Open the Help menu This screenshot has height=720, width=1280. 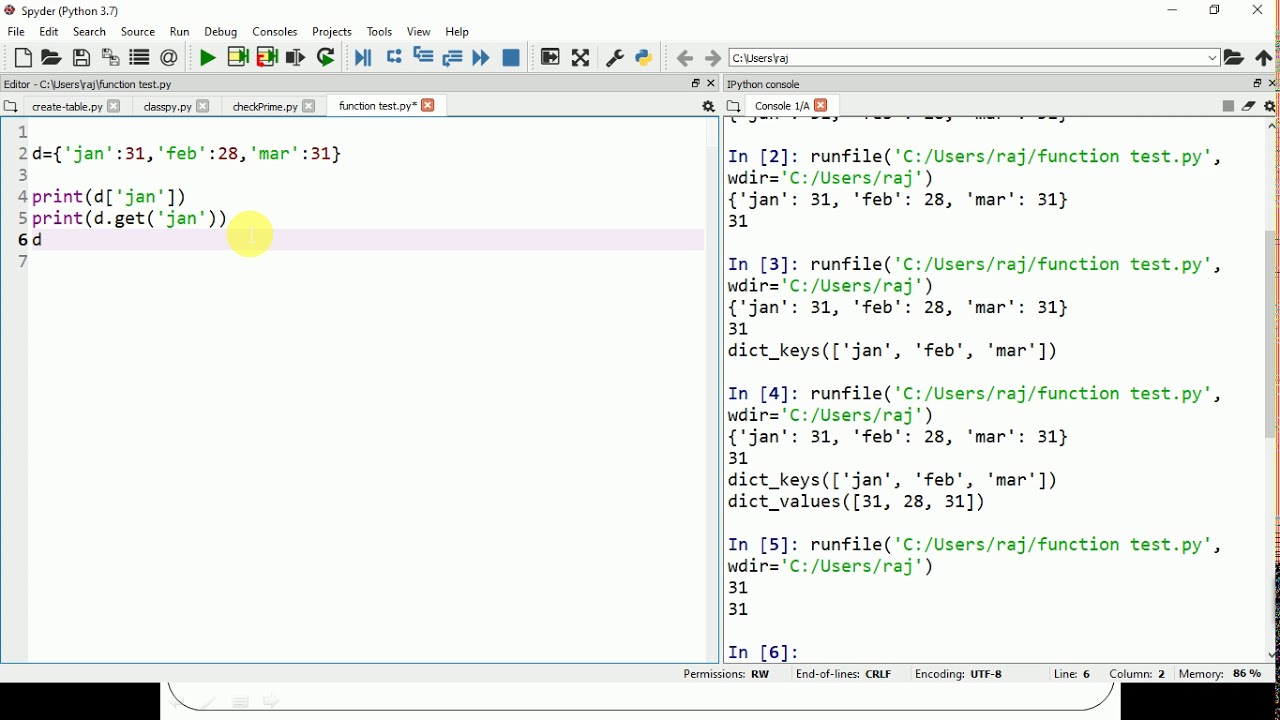458,32
